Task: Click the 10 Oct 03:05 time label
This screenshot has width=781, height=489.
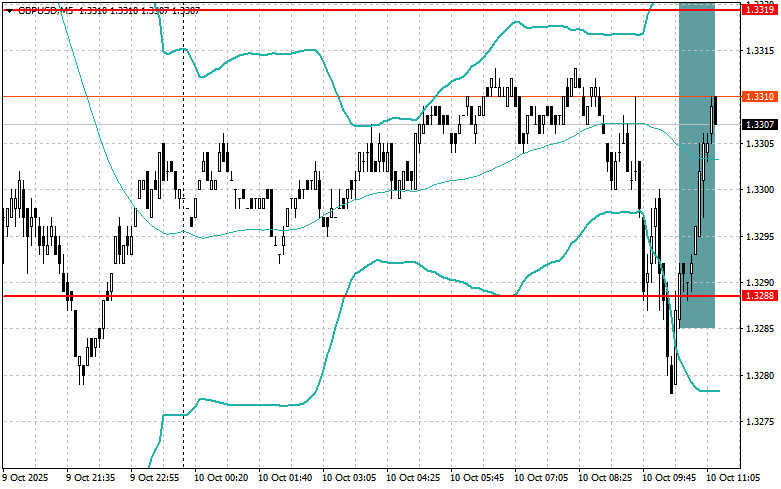Action: tap(348, 478)
